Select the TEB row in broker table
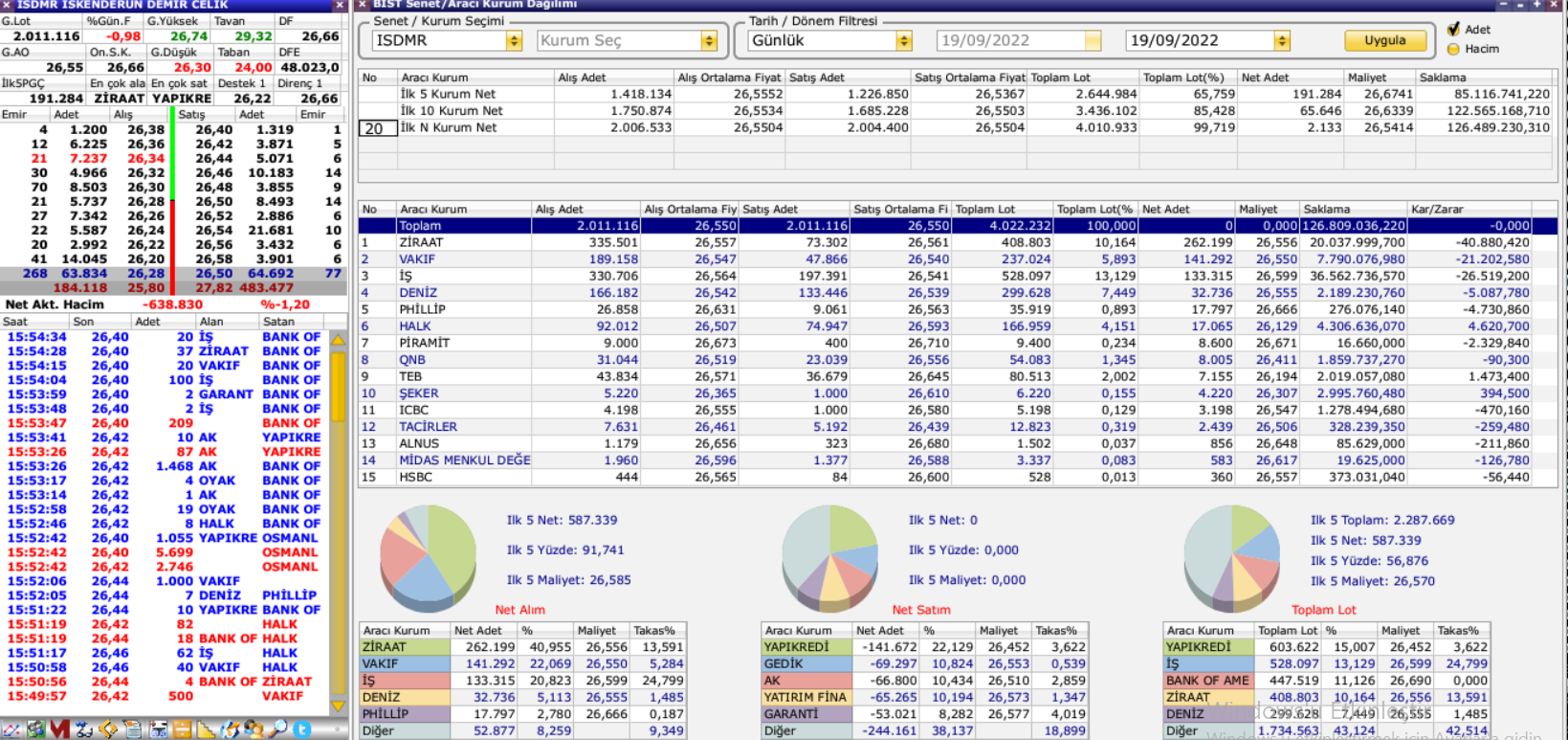Screen dimensions: 1568x740 click(x=958, y=377)
